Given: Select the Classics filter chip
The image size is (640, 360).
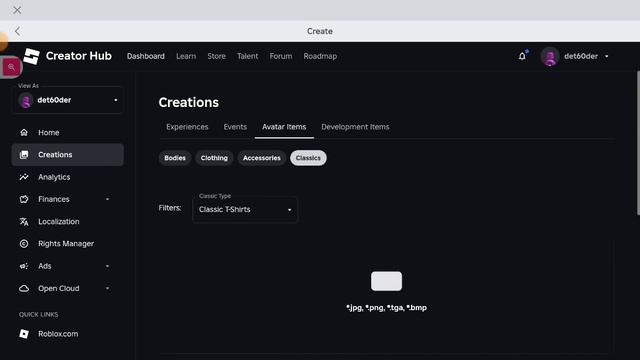Looking at the screenshot, I should point(308,158).
